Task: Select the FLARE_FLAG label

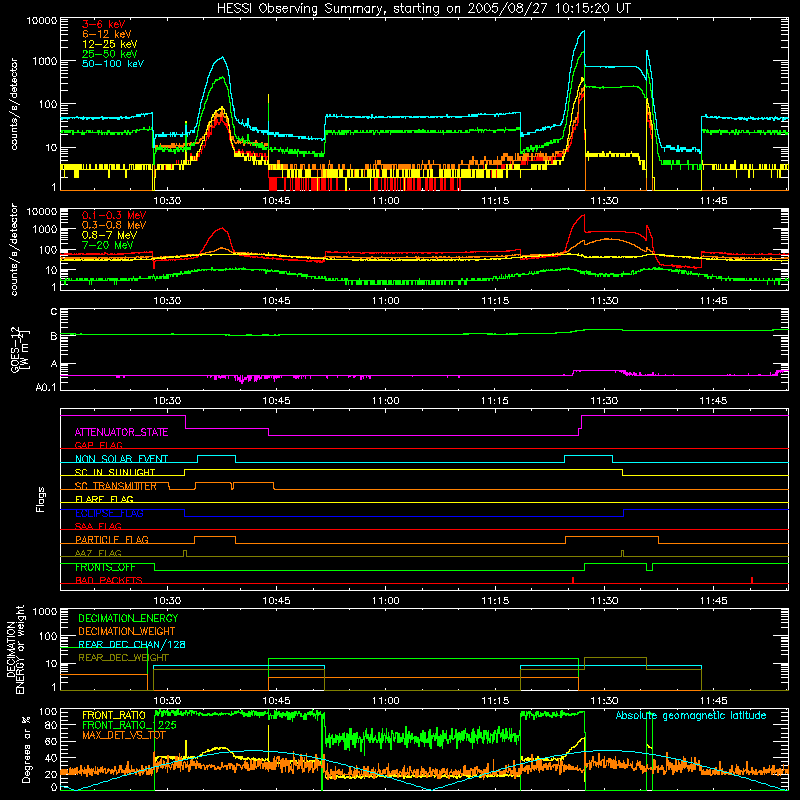Action: pos(104,499)
